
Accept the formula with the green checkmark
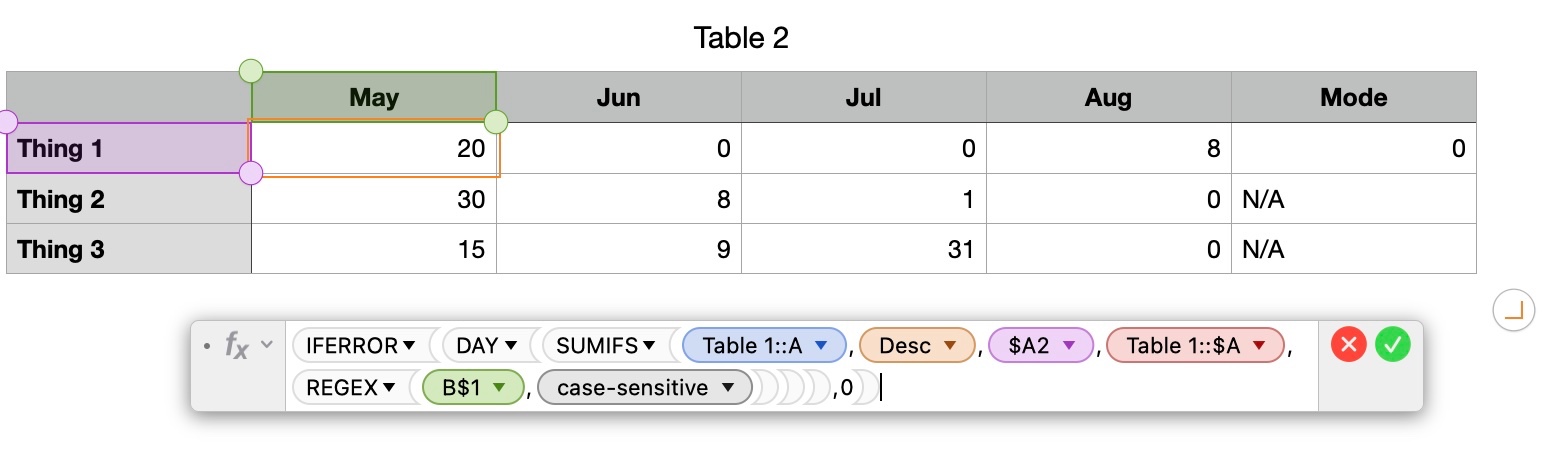tap(1392, 346)
